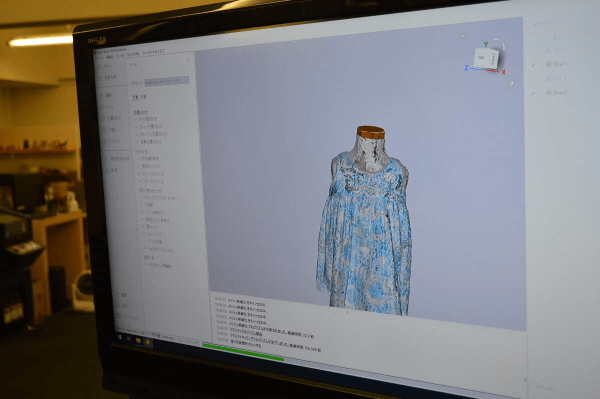Screen dimensions: 600x399
Task: Open the 編集 menu in the menu bar
Action: 110,56
